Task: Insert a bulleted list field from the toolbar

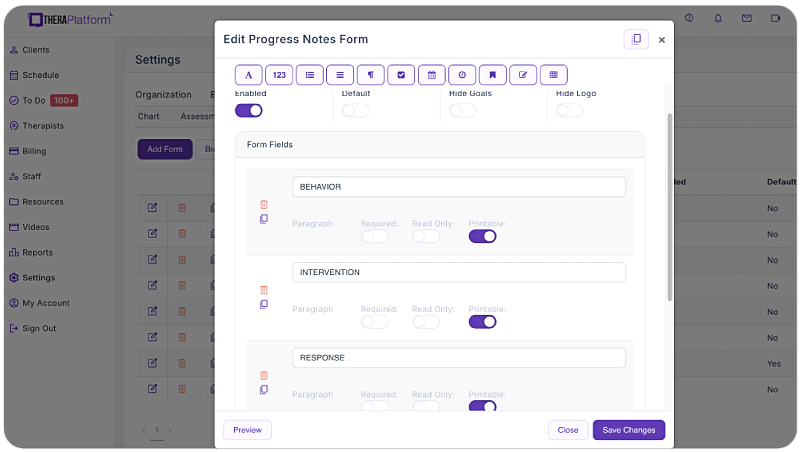Action: click(x=310, y=75)
